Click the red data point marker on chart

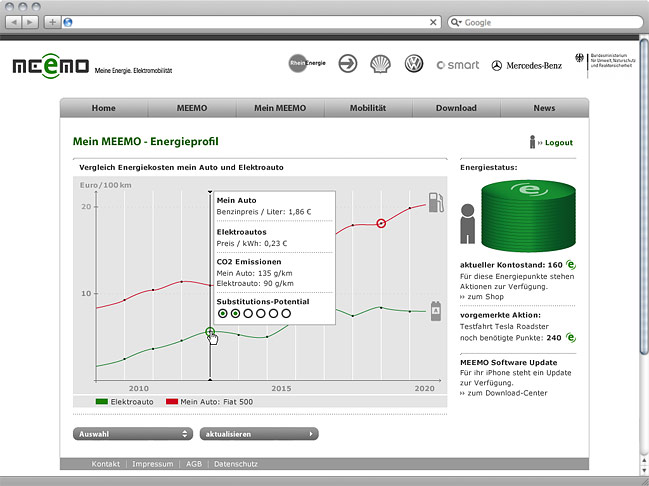point(380,223)
